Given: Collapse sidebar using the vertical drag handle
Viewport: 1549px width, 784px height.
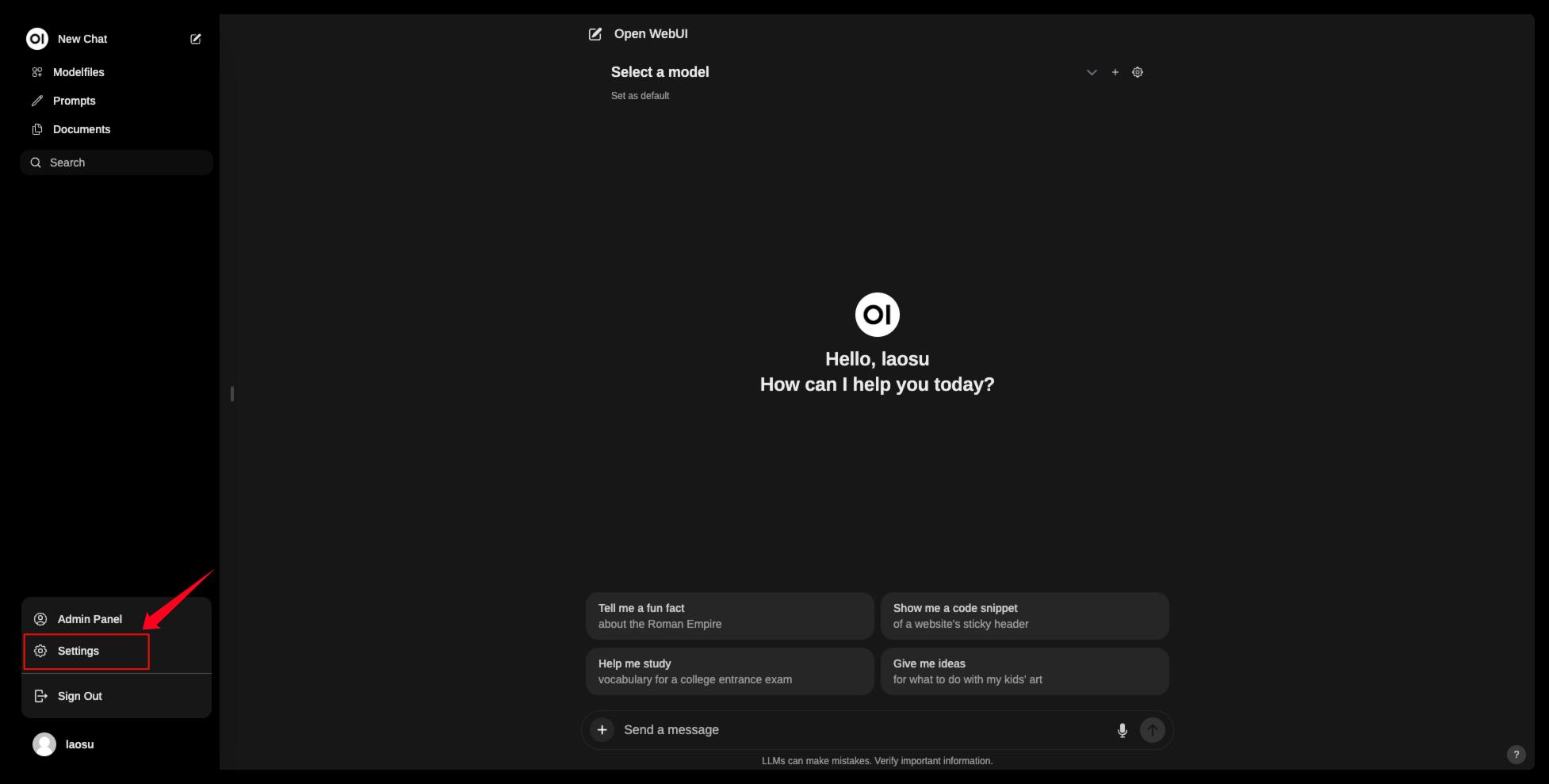Looking at the screenshot, I should 231,394.
